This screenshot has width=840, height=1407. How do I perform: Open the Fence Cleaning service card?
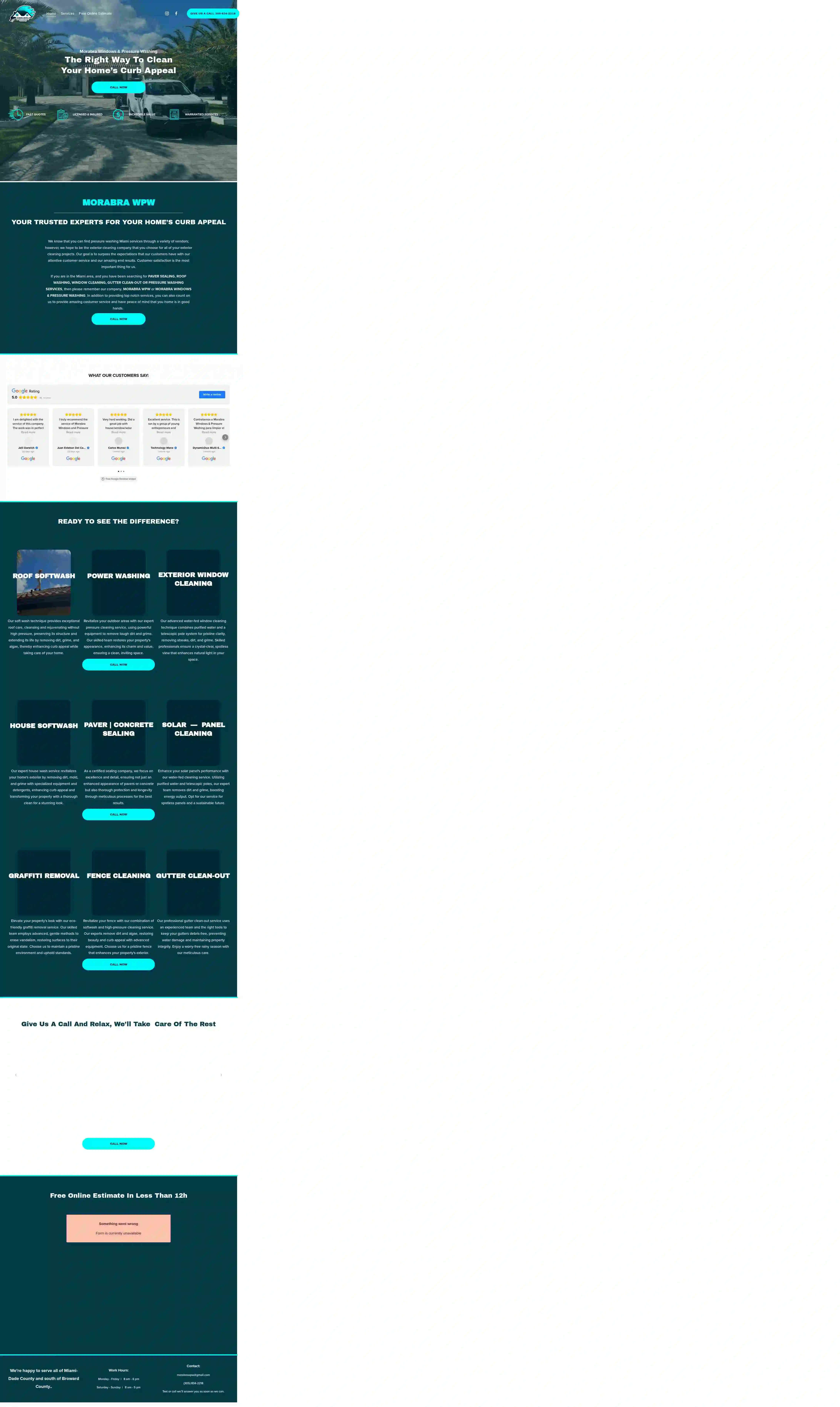[x=118, y=882]
